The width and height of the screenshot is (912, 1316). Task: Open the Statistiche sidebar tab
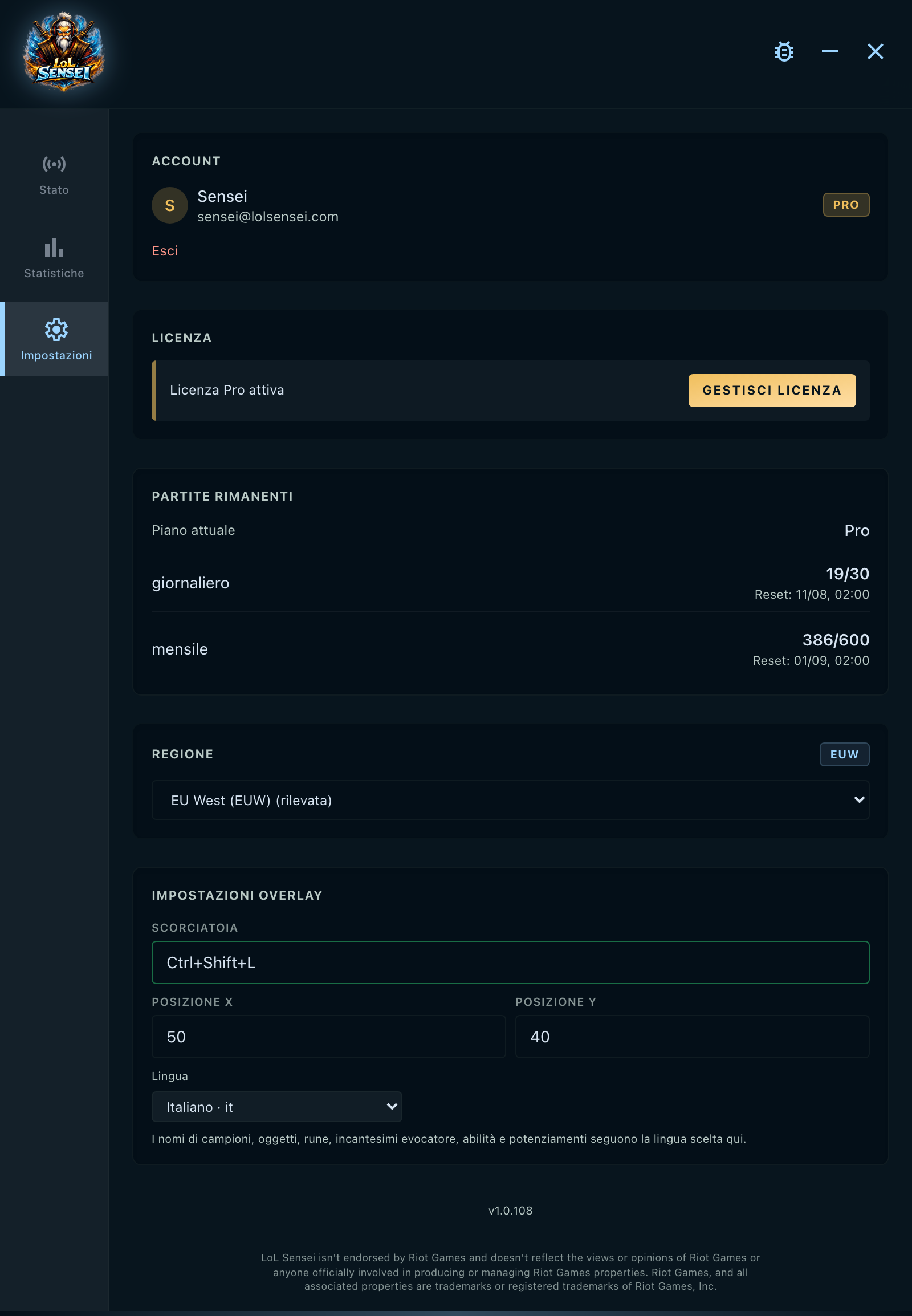click(x=54, y=259)
